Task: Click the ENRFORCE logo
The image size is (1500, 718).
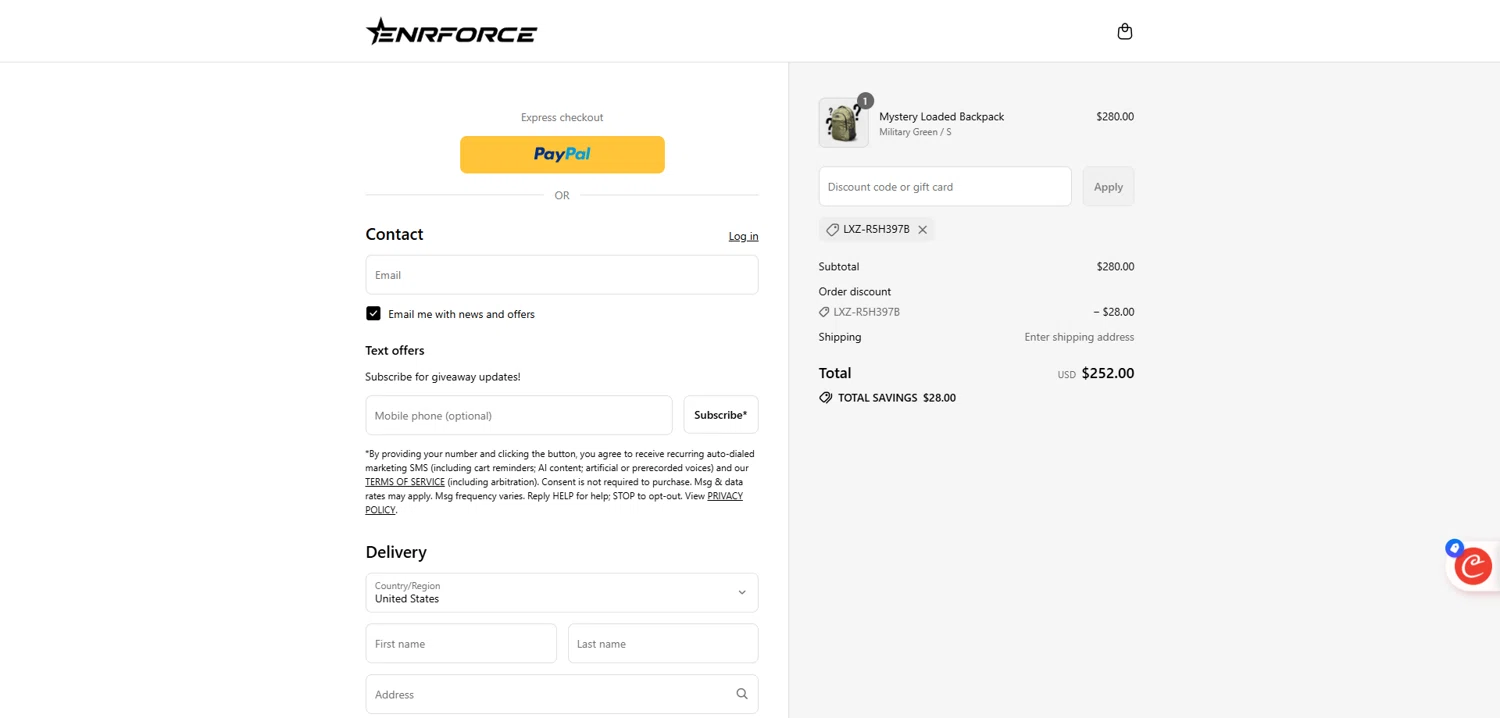Action: coord(452,32)
